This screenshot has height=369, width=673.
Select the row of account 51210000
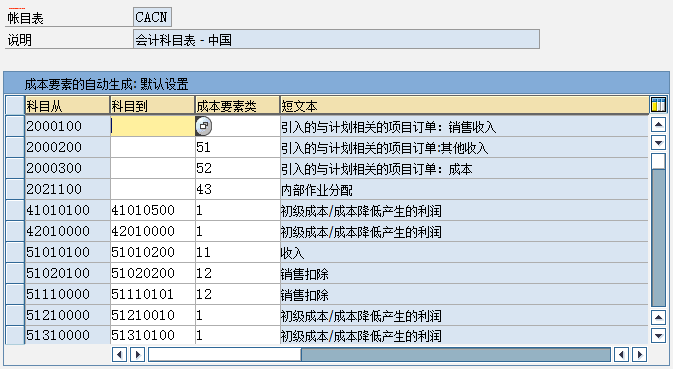click(x=15, y=315)
